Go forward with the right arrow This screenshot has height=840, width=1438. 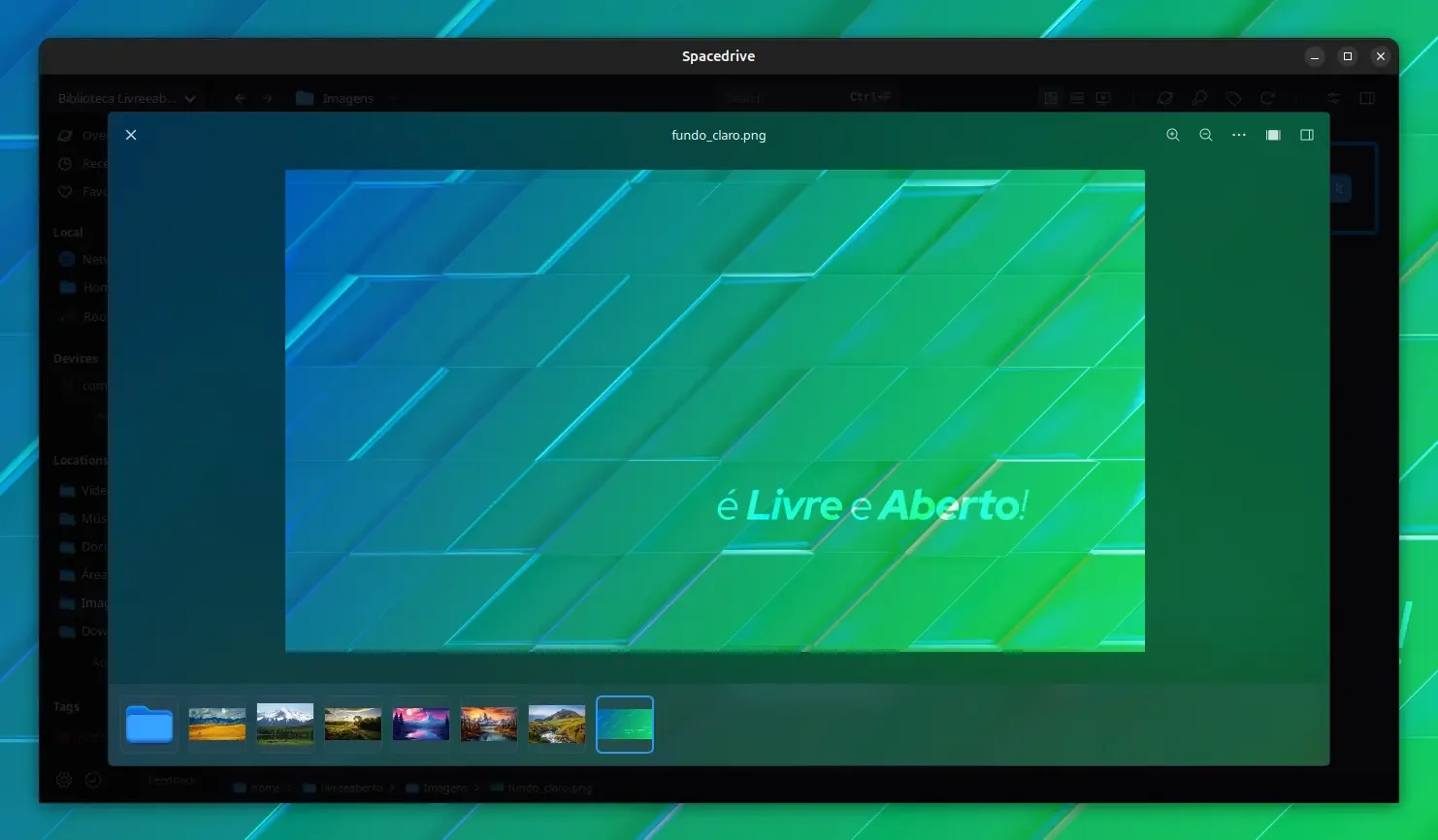pos(268,98)
